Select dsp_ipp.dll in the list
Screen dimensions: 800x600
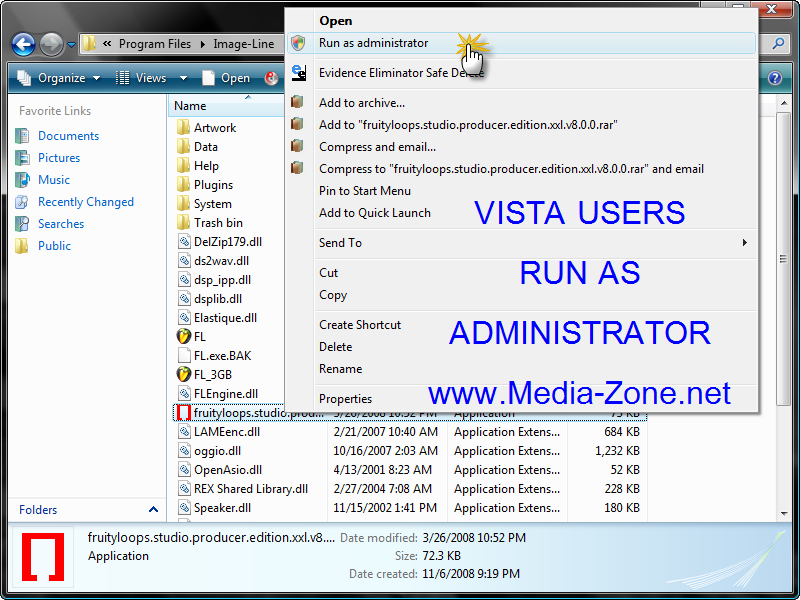[x=222, y=280]
